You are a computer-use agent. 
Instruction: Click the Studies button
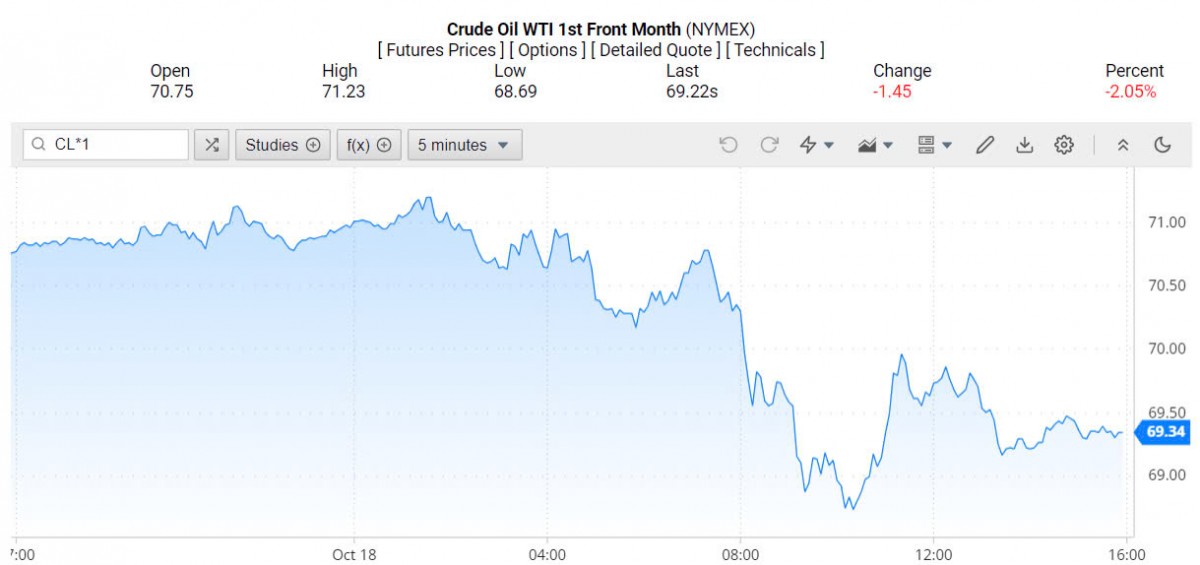[x=282, y=145]
